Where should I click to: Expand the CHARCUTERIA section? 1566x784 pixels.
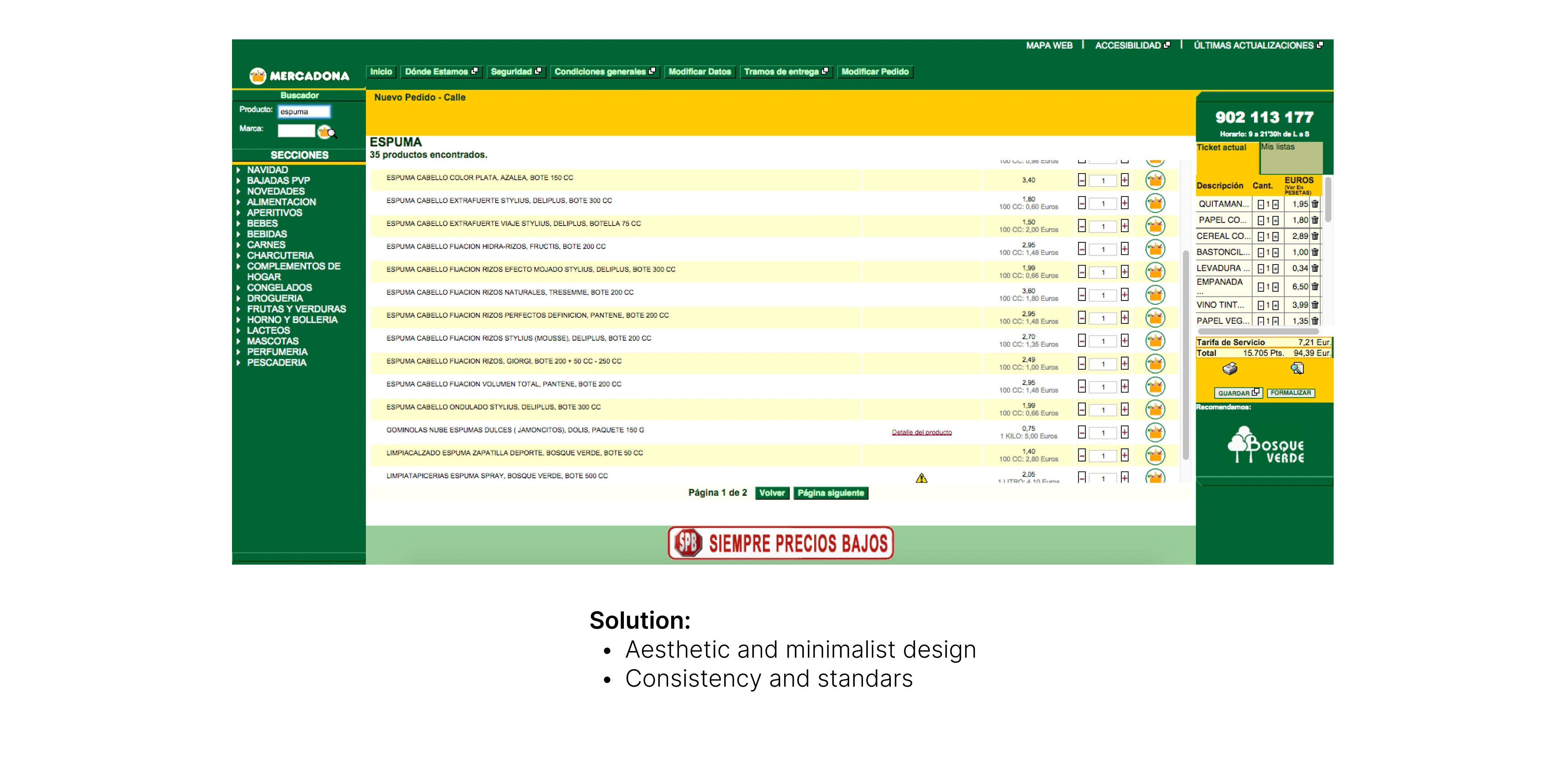point(280,255)
